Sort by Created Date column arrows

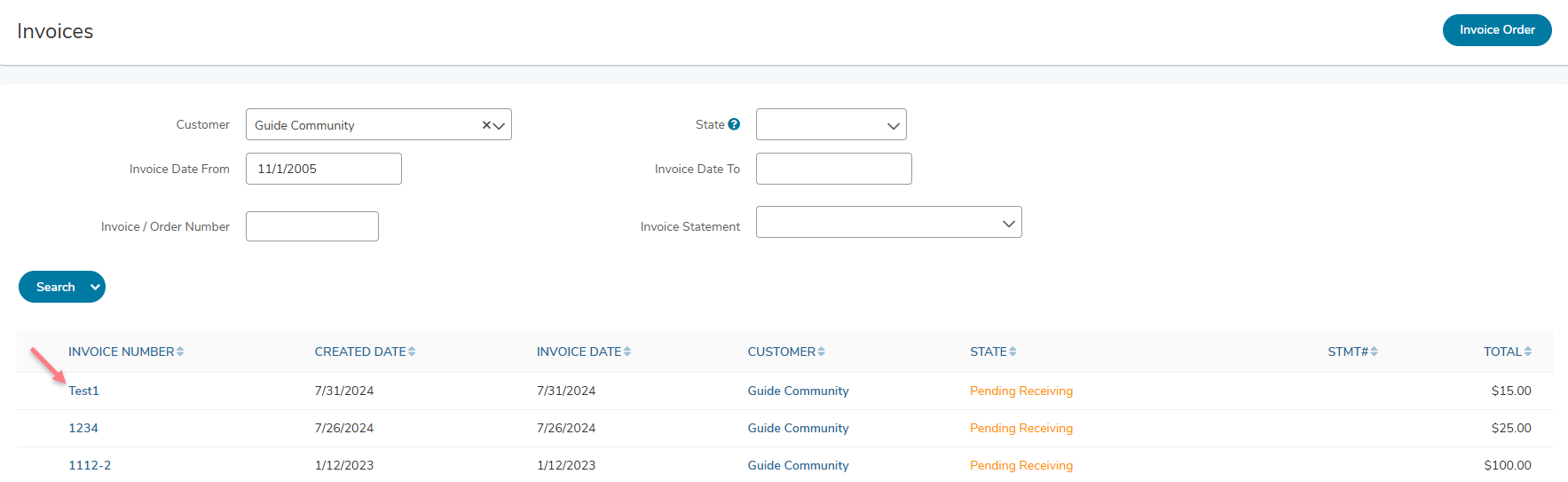point(412,352)
